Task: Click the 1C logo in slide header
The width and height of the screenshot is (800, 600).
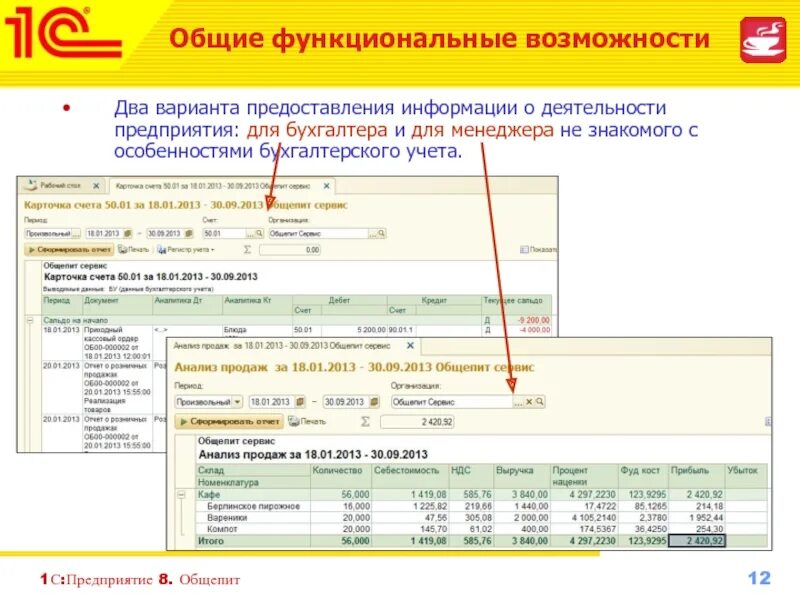Action: click(63, 32)
